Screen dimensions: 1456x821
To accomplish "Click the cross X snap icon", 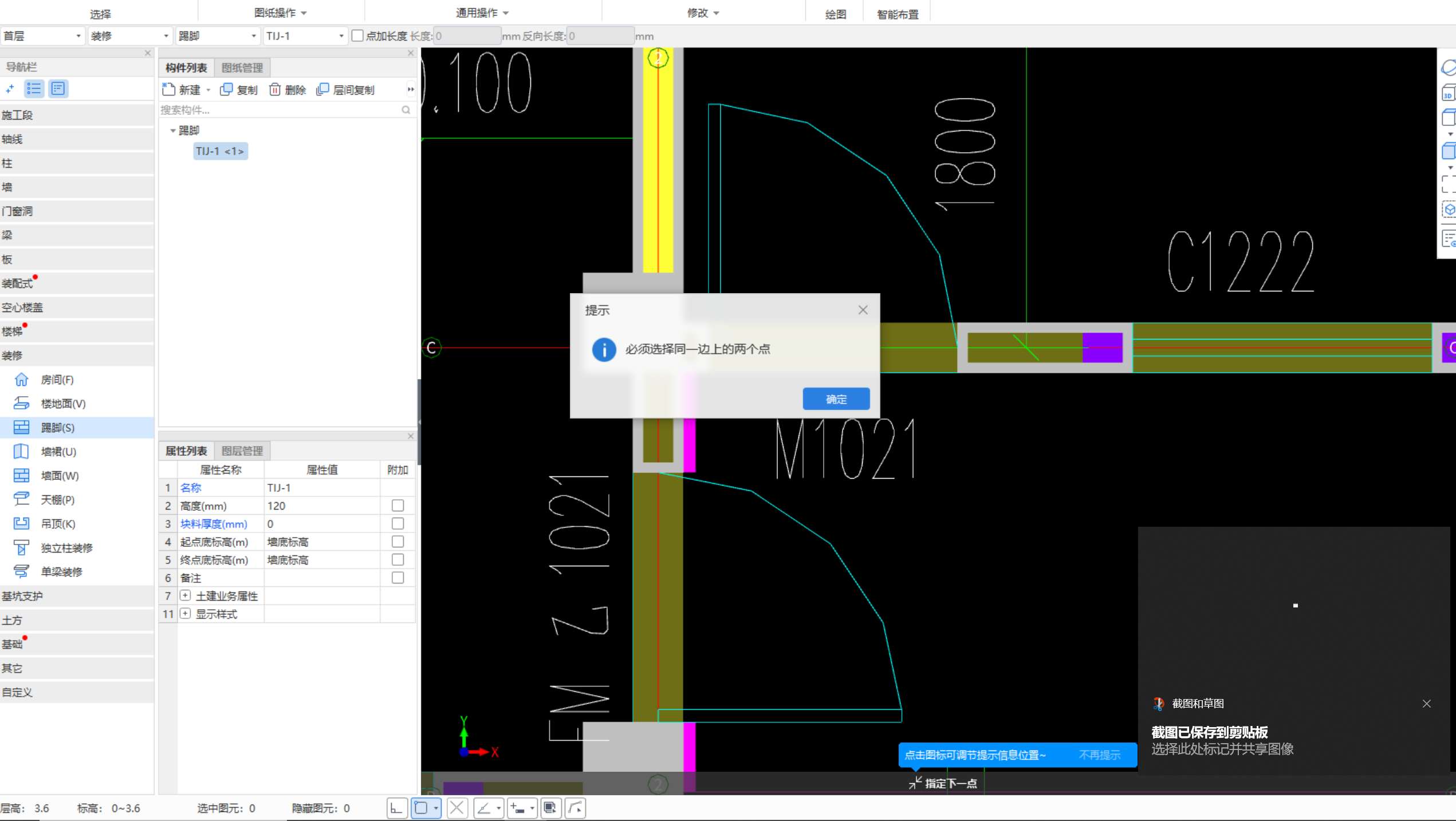I will 457,808.
